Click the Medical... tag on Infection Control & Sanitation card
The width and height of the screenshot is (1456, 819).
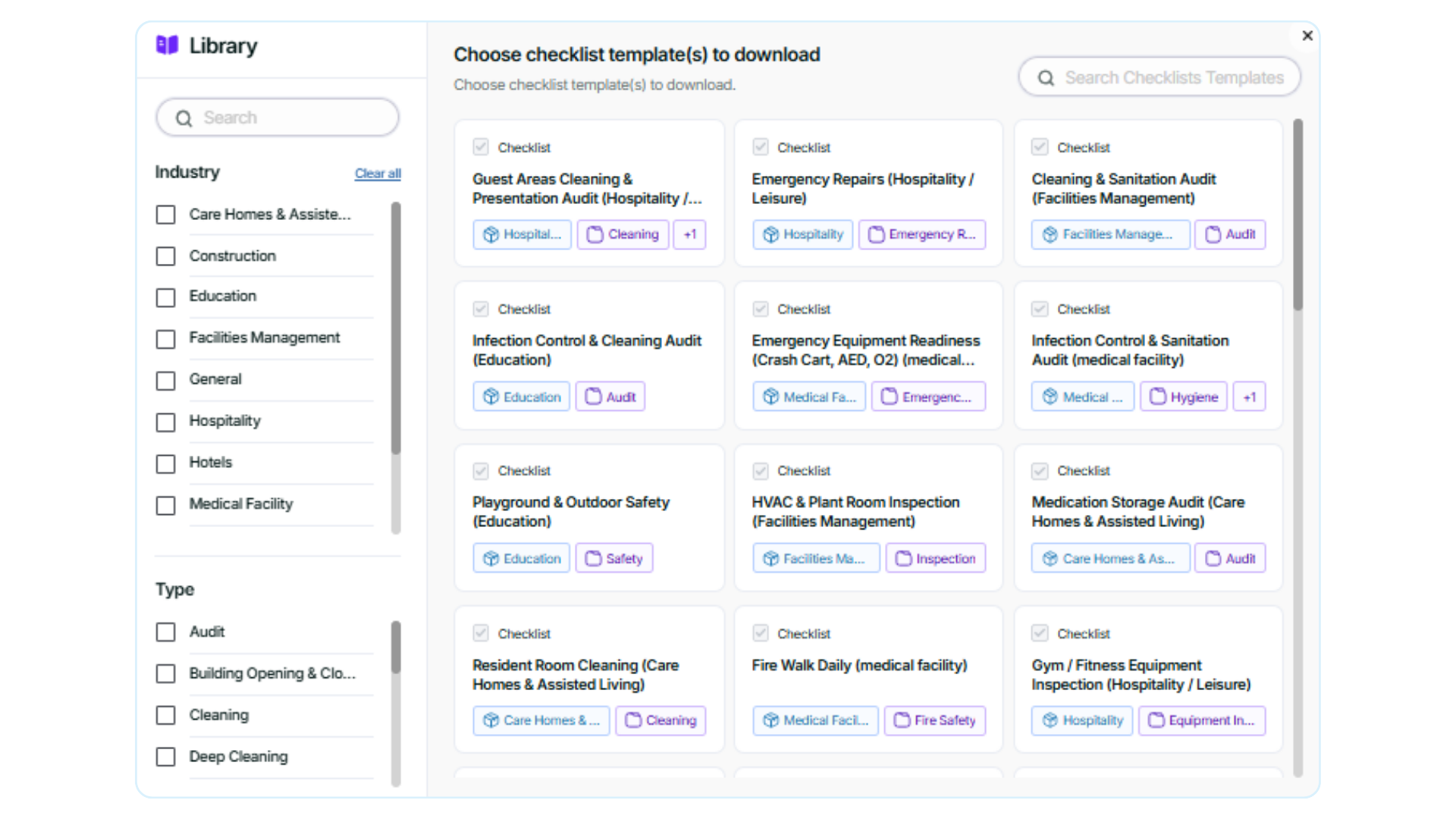pyautogui.click(x=1083, y=397)
